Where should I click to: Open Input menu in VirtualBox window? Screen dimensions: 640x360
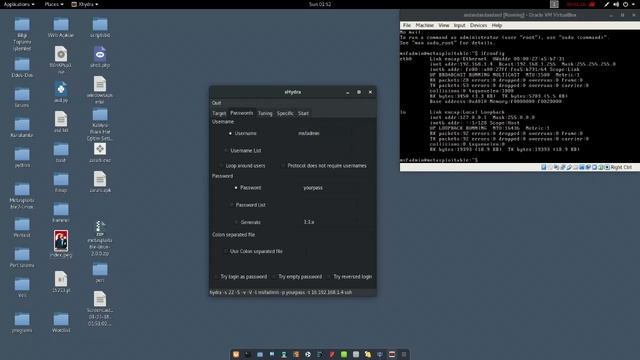[x=460, y=25]
